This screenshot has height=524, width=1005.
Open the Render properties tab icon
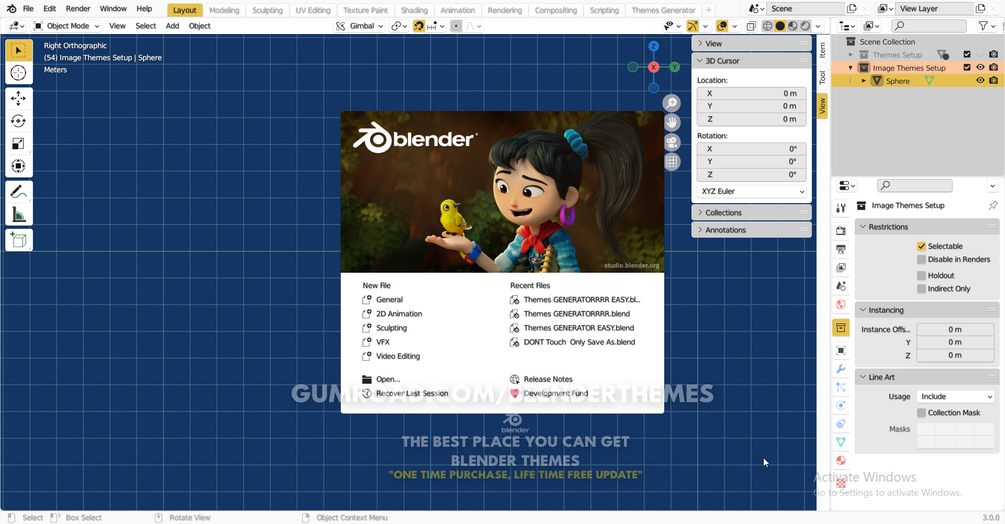(841, 231)
